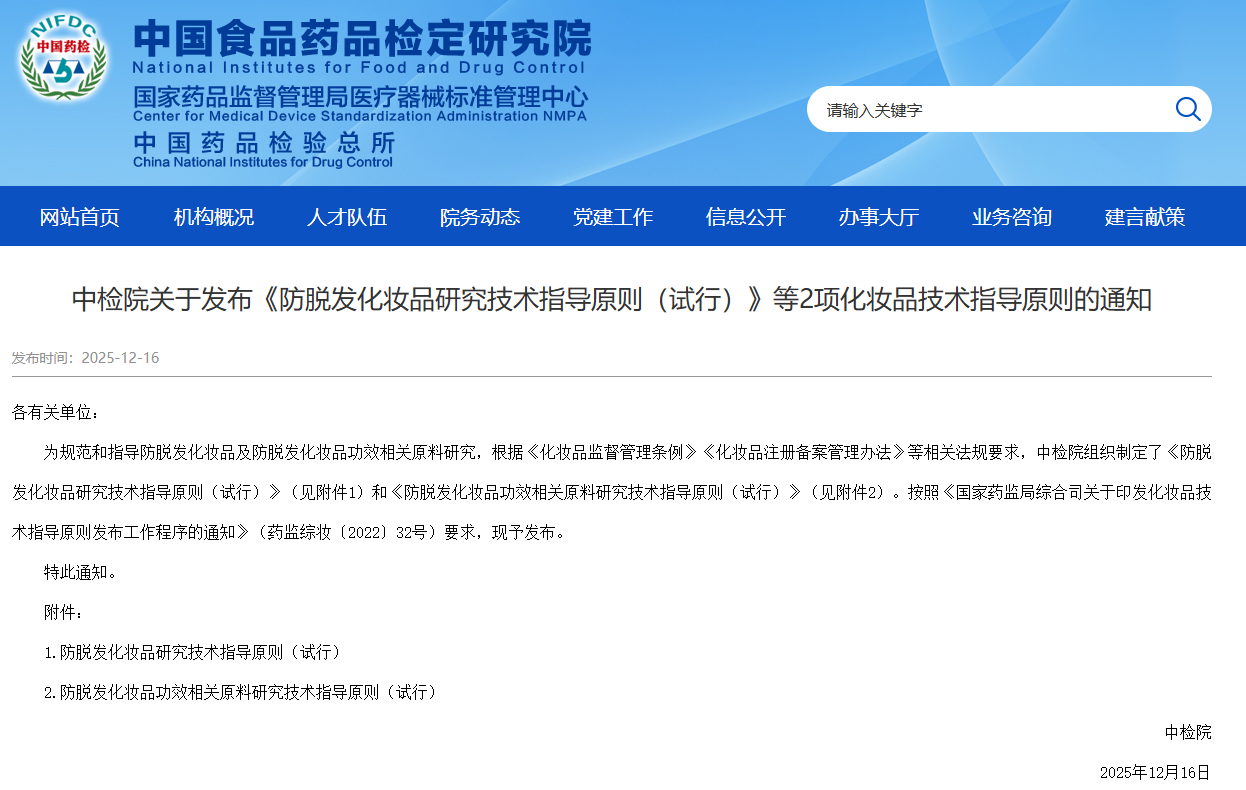Viewport: 1246px width, 790px height.
Task: Click the 中国药品检验总所 heading text
Action: click(264, 142)
